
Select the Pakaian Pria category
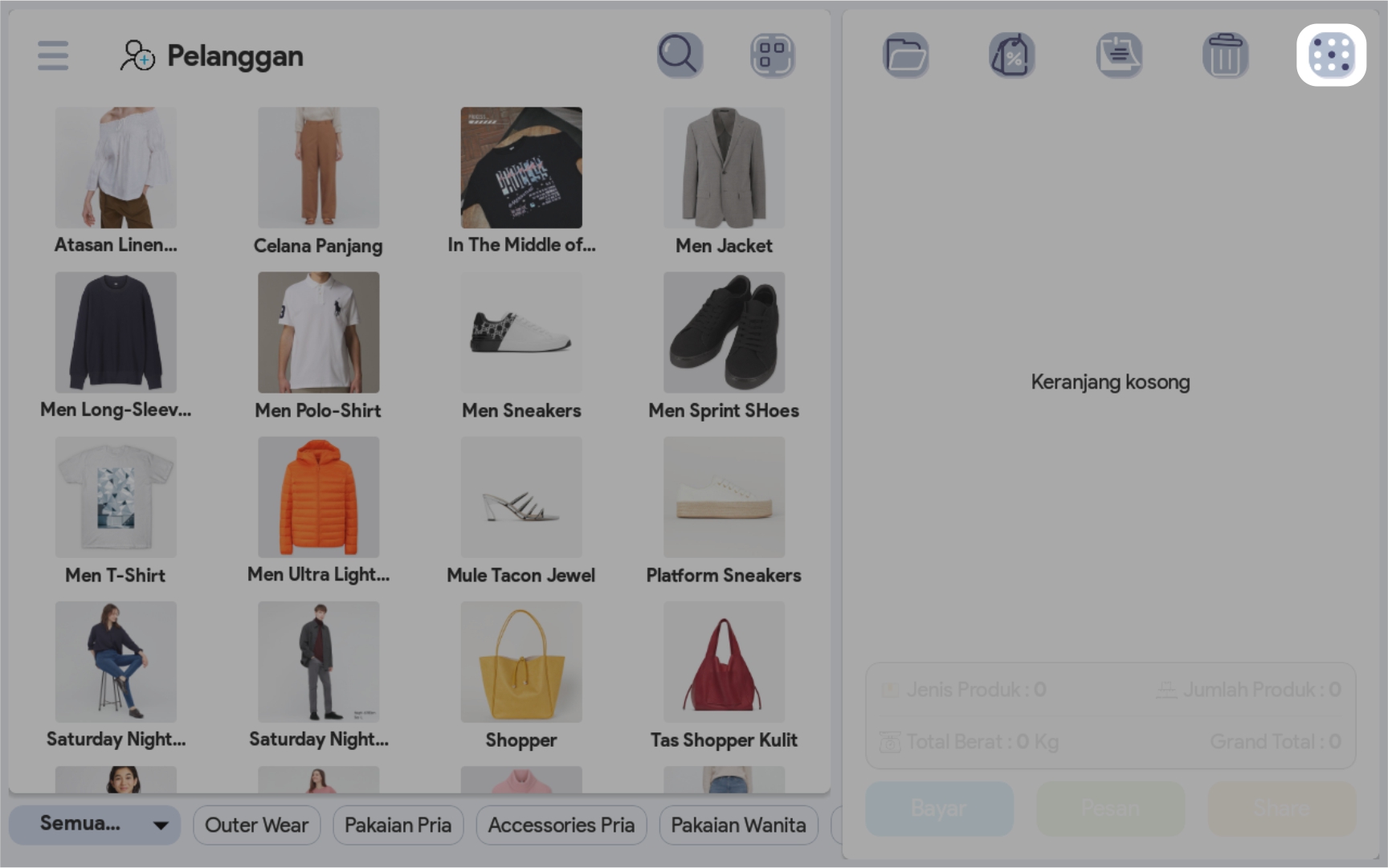398,825
